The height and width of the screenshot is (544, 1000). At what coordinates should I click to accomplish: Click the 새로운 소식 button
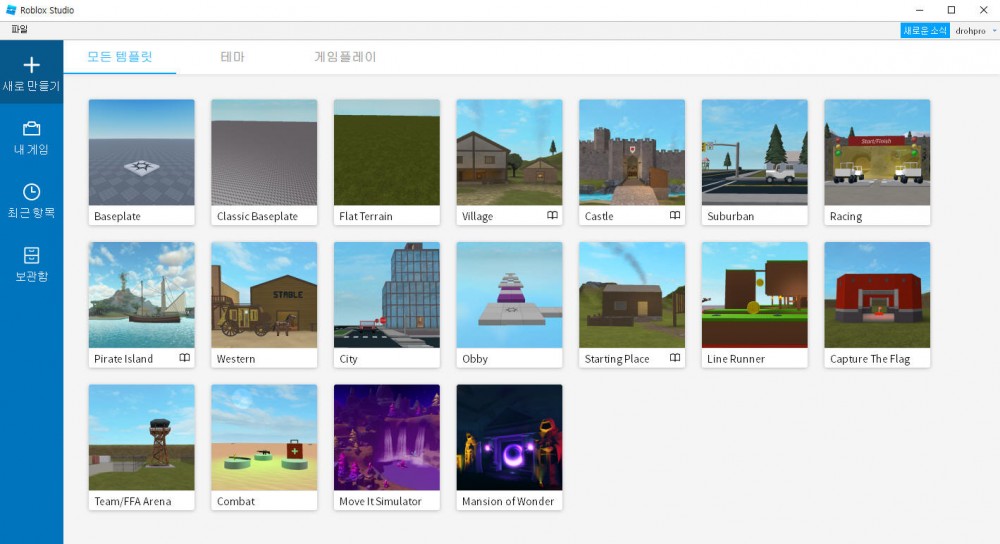[x=925, y=31]
